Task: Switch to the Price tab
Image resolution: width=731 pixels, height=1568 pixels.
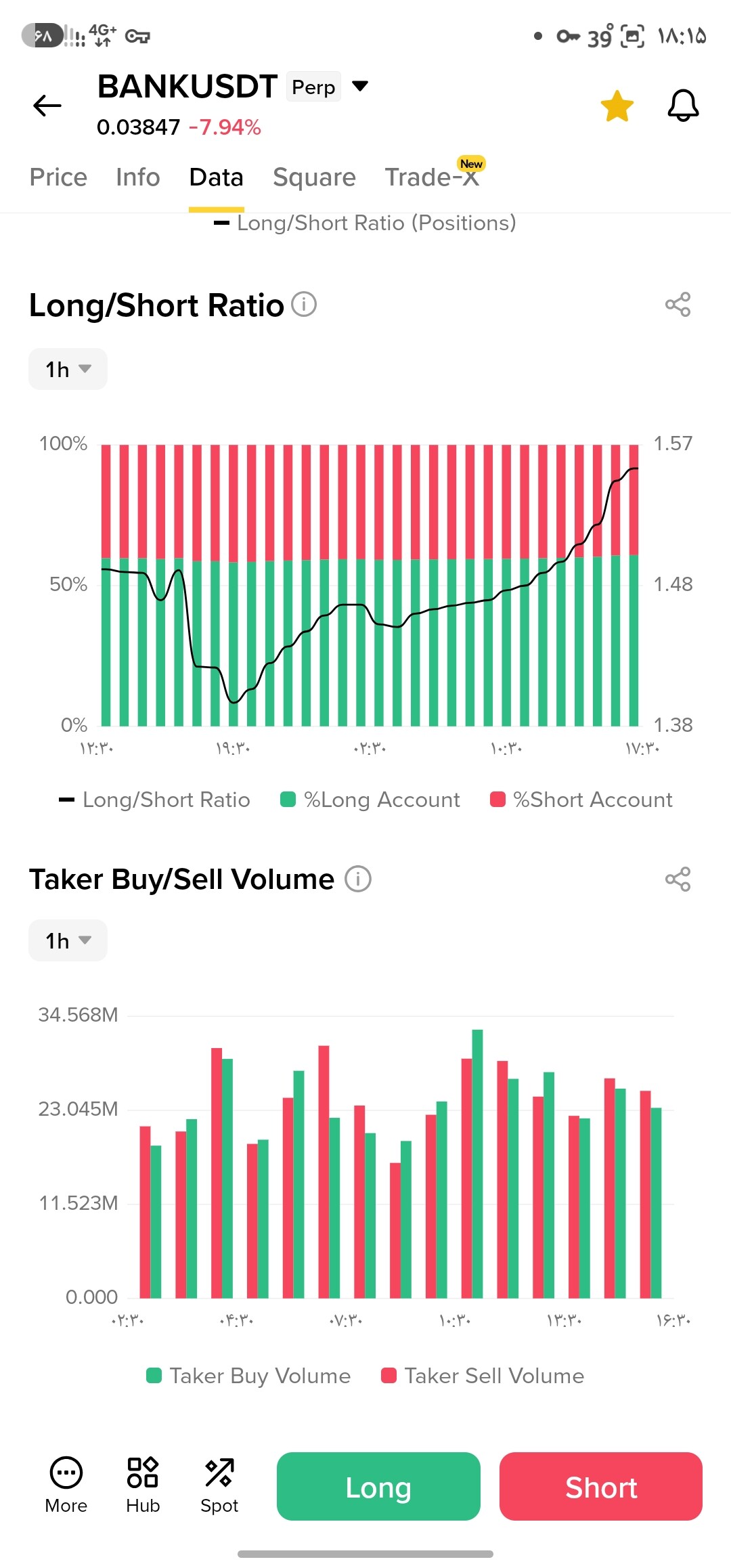Action: click(58, 177)
